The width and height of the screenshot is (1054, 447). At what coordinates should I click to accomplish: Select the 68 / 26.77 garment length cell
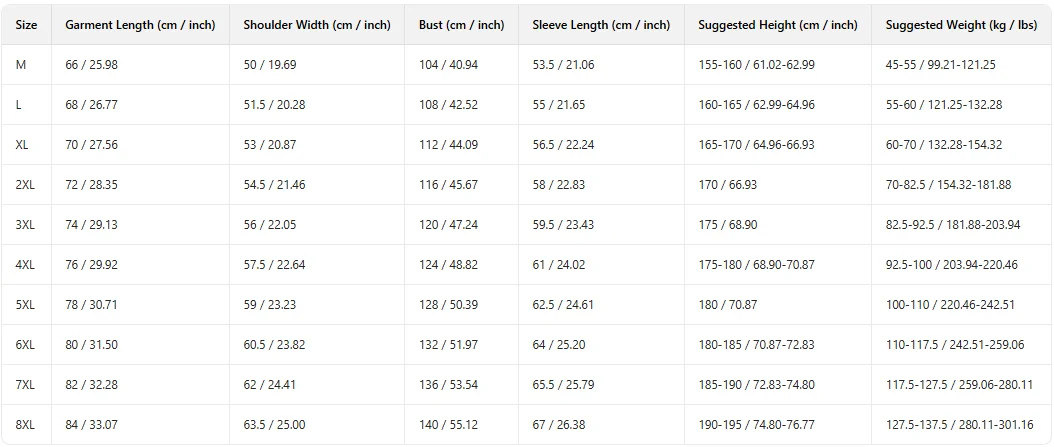coord(91,105)
